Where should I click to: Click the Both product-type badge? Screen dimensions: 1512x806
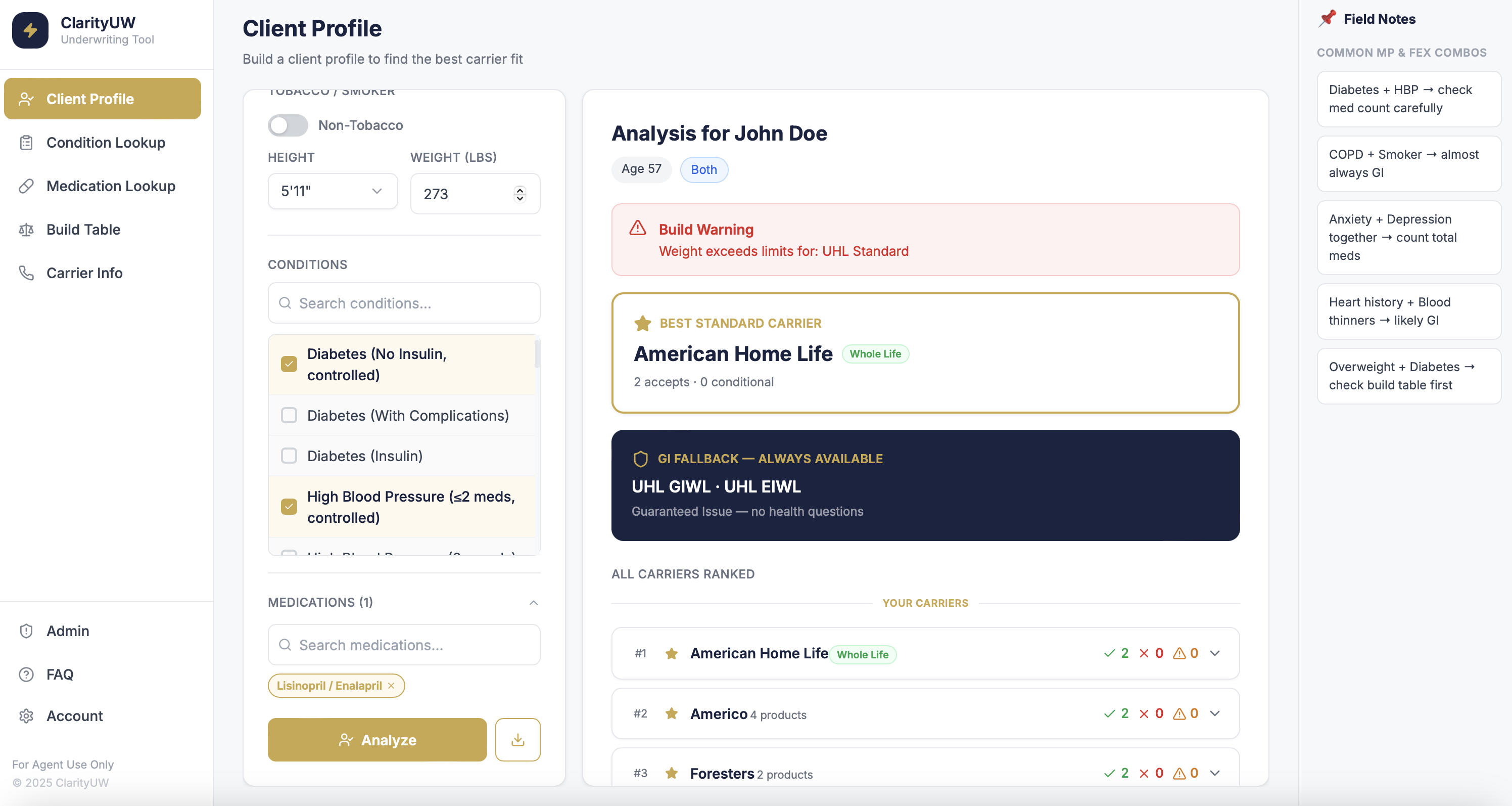click(704, 170)
